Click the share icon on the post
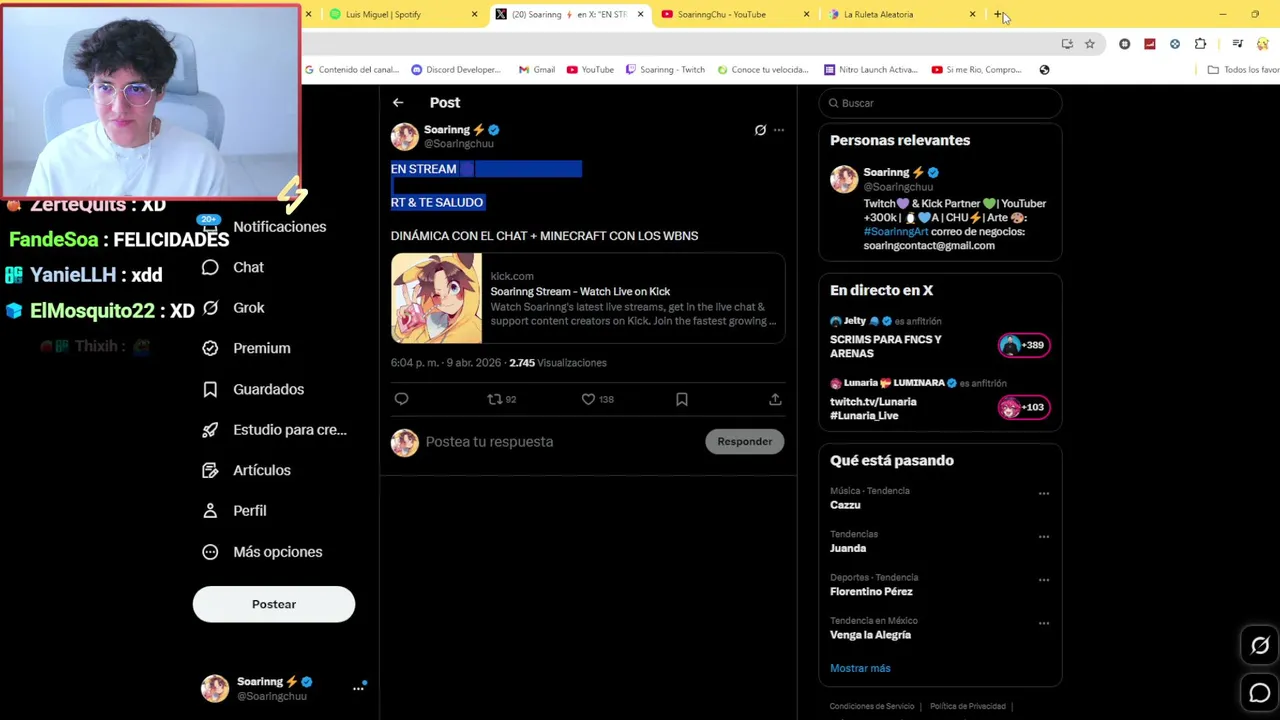The width and height of the screenshot is (1280, 720). point(775,399)
